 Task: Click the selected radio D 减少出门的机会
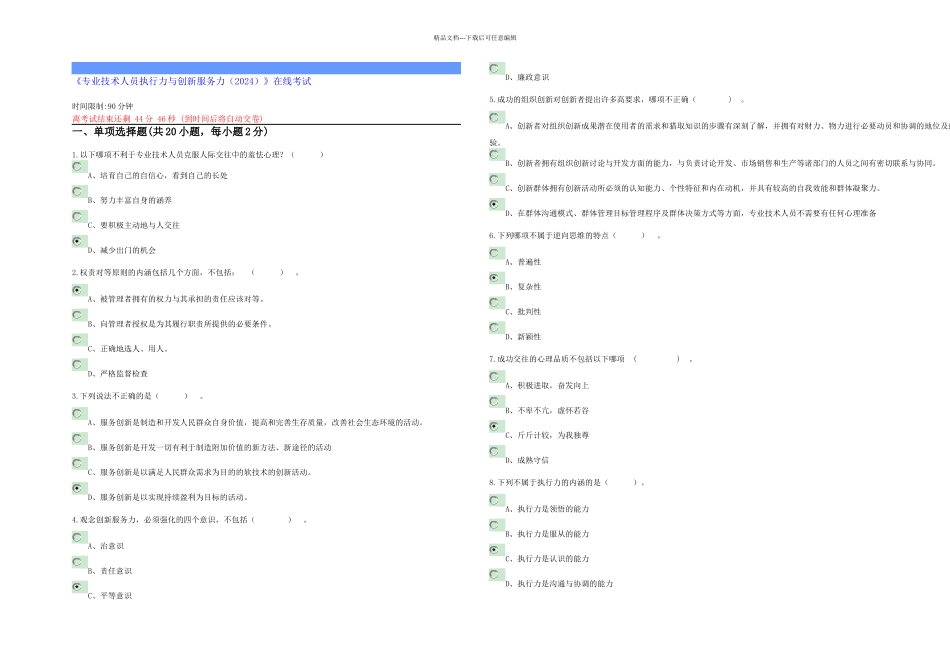pyautogui.click(x=77, y=241)
